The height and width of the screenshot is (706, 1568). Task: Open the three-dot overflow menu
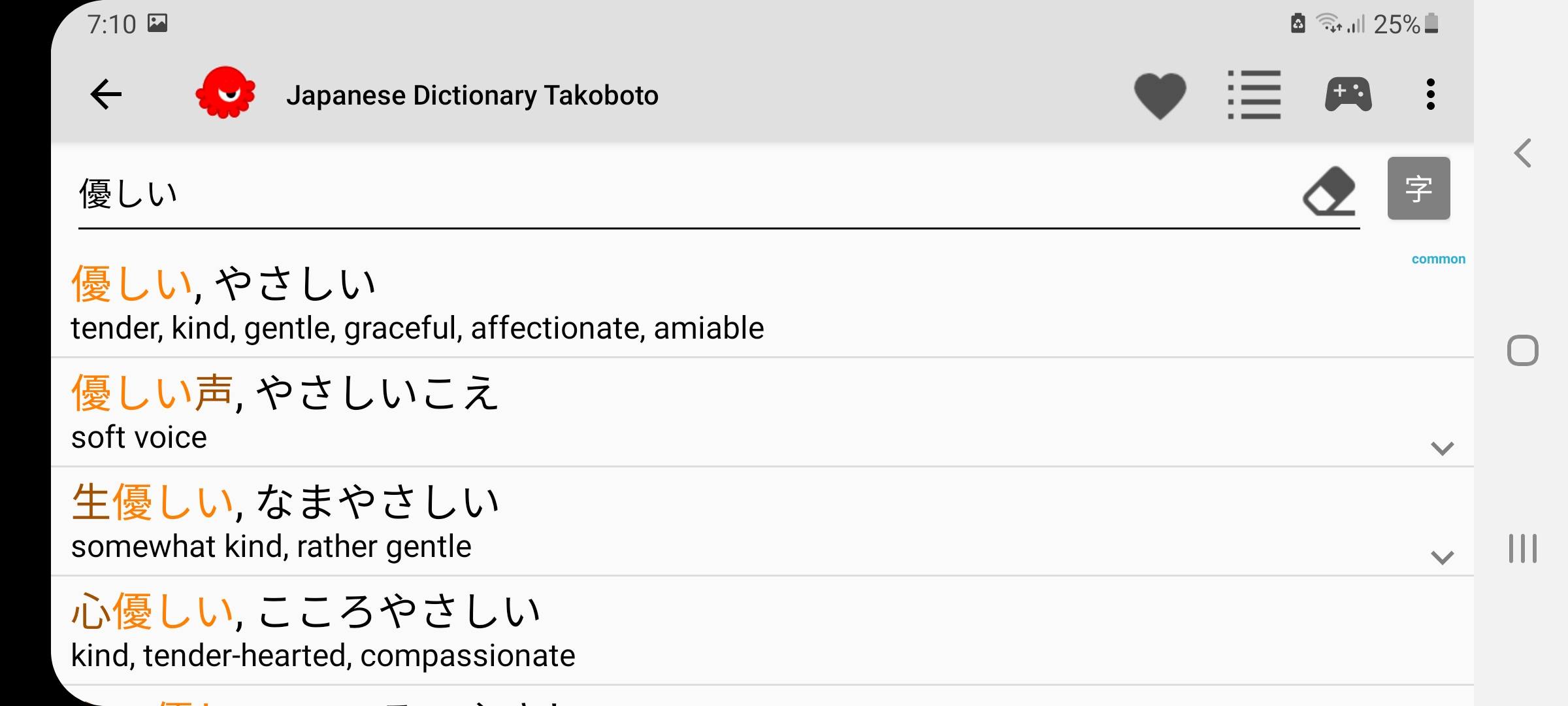click(x=1431, y=95)
